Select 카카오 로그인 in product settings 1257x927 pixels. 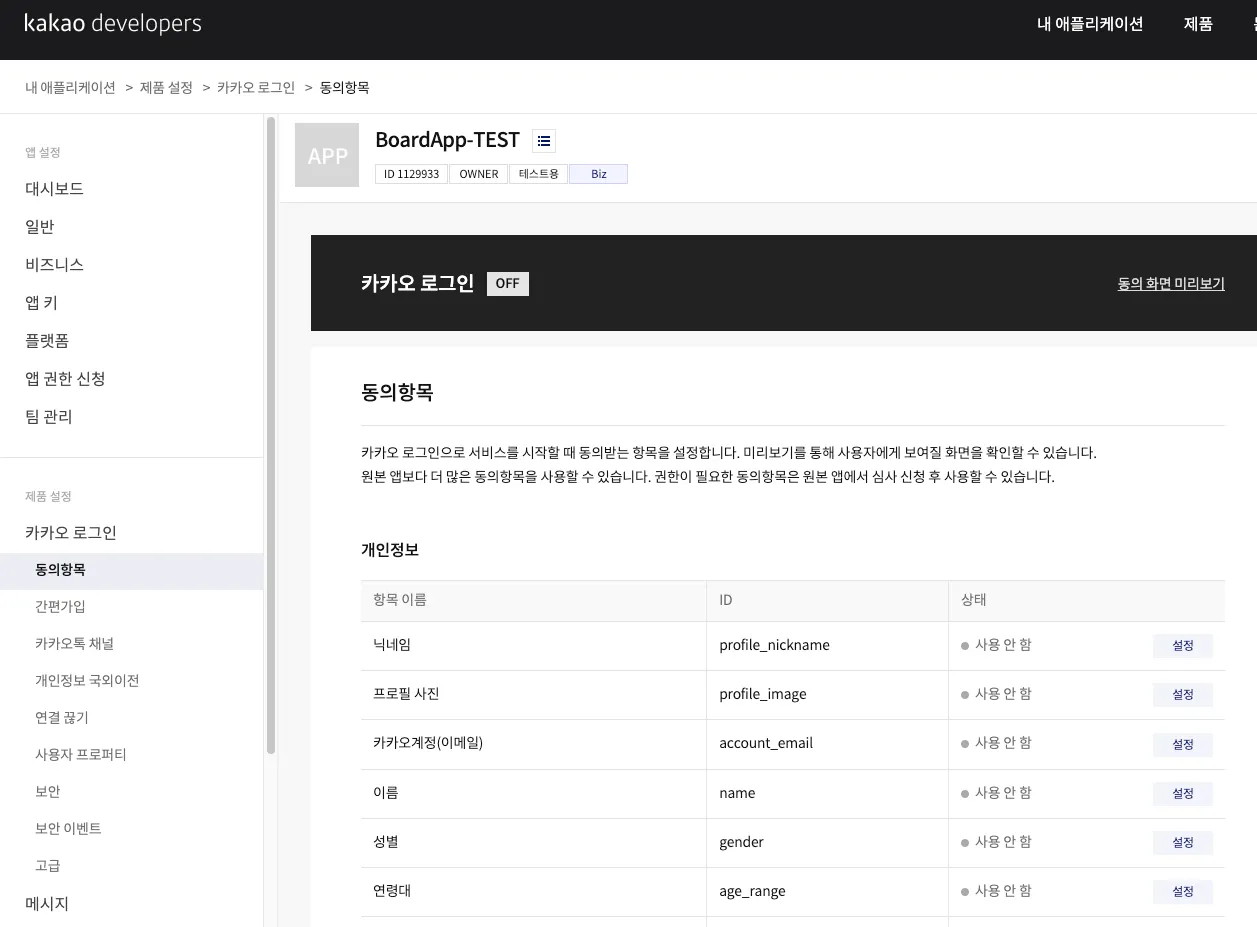click(x=71, y=533)
